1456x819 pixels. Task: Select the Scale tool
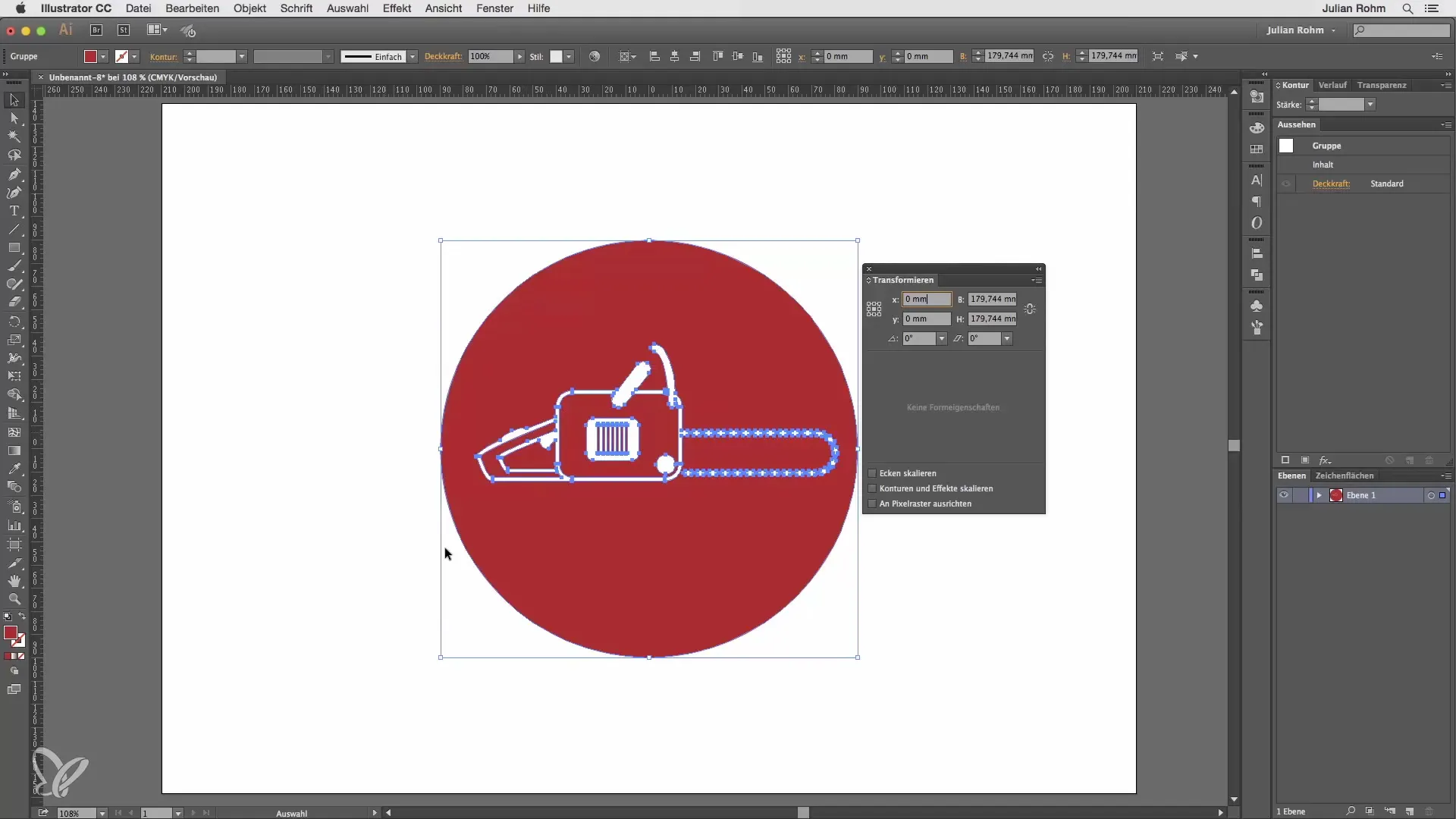pyautogui.click(x=14, y=340)
